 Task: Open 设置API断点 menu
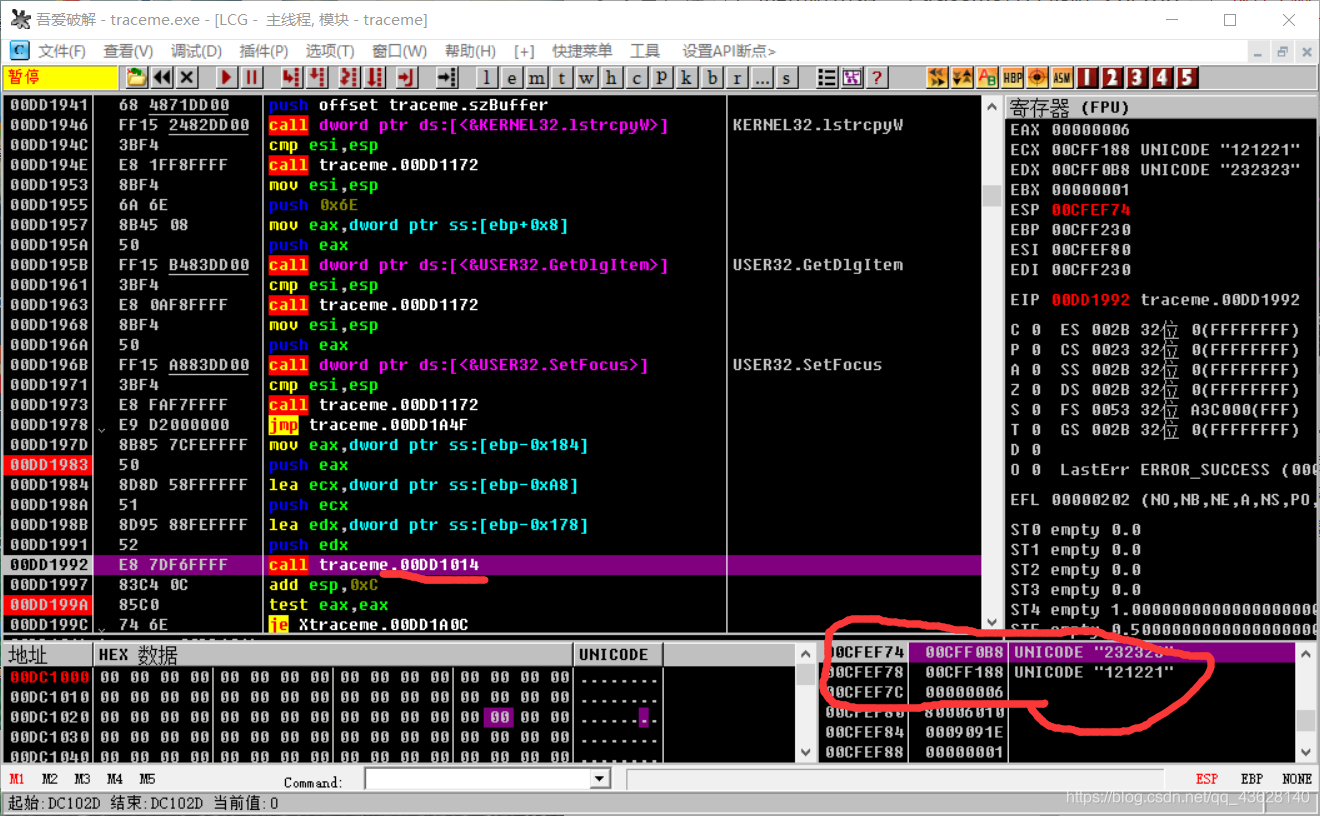click(729, 51)
